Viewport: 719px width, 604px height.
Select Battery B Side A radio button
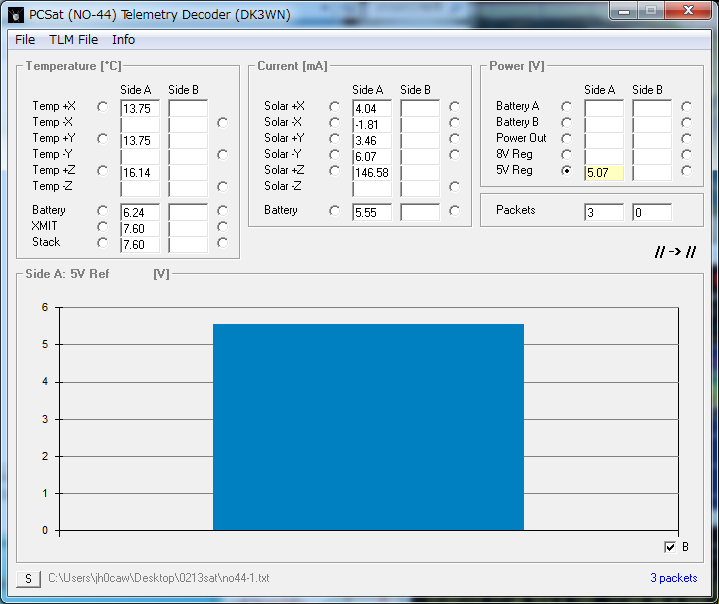(567, 122)
